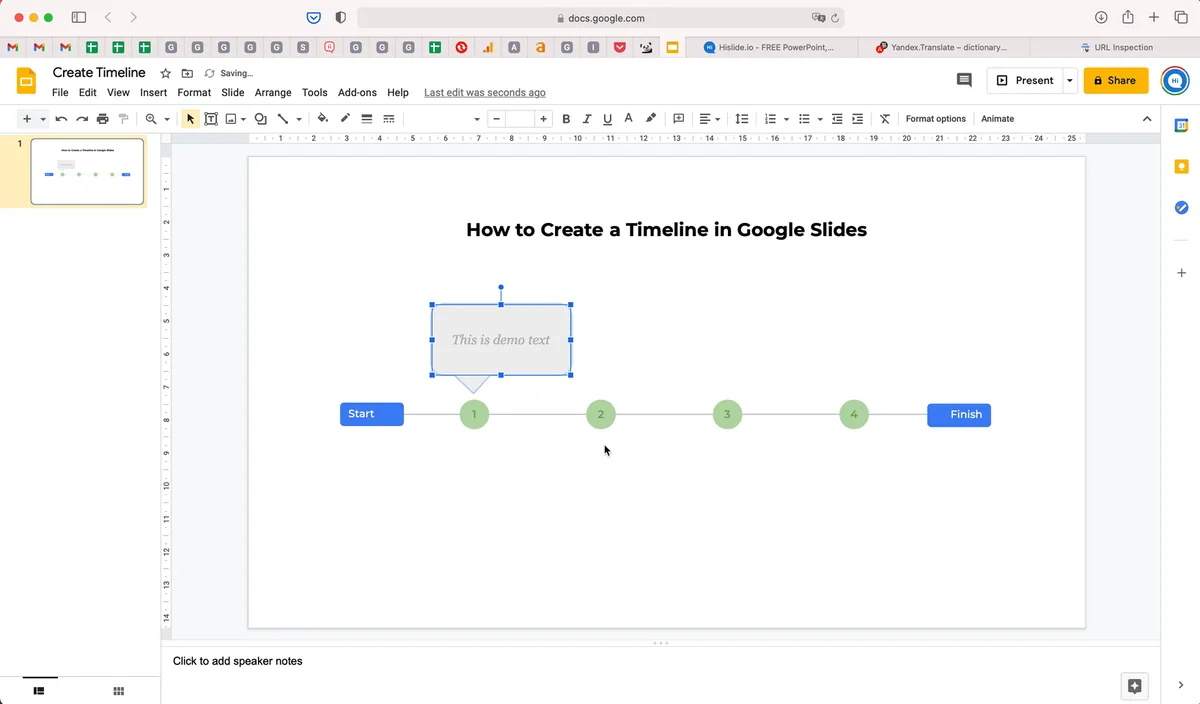Screen dimensions: 1200x704
Task: Open Format options
Action: point(936,119)
